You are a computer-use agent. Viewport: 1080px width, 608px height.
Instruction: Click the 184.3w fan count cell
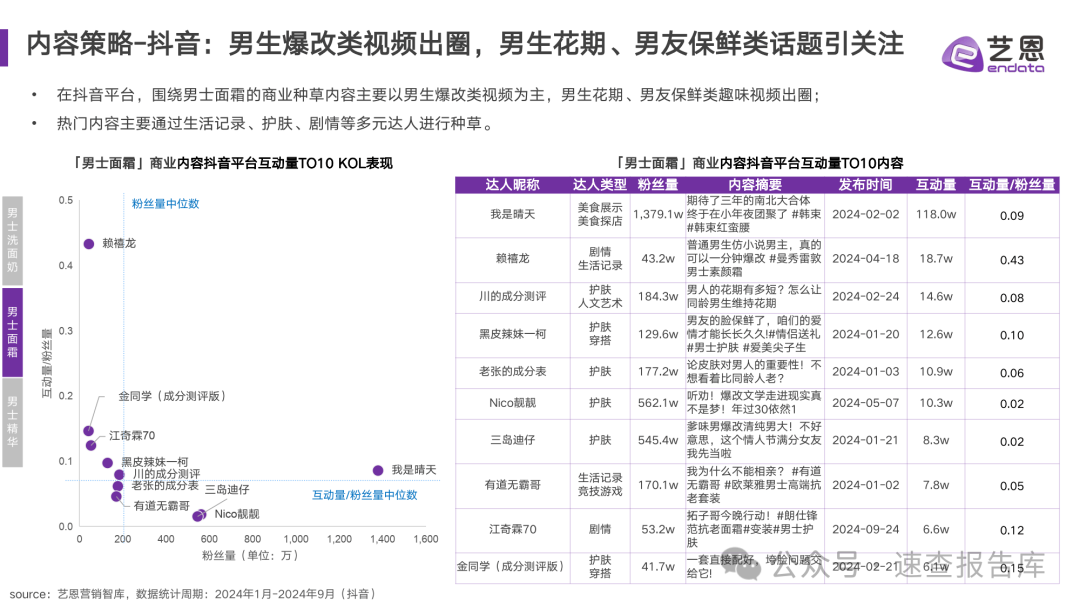[x=658, y=296]
